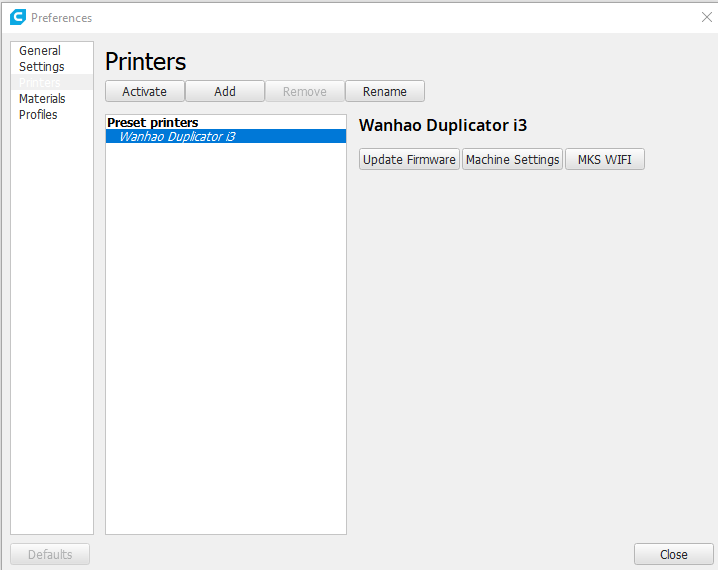Click the Activate printer button

pyautogui.click(x=145, y=91)
